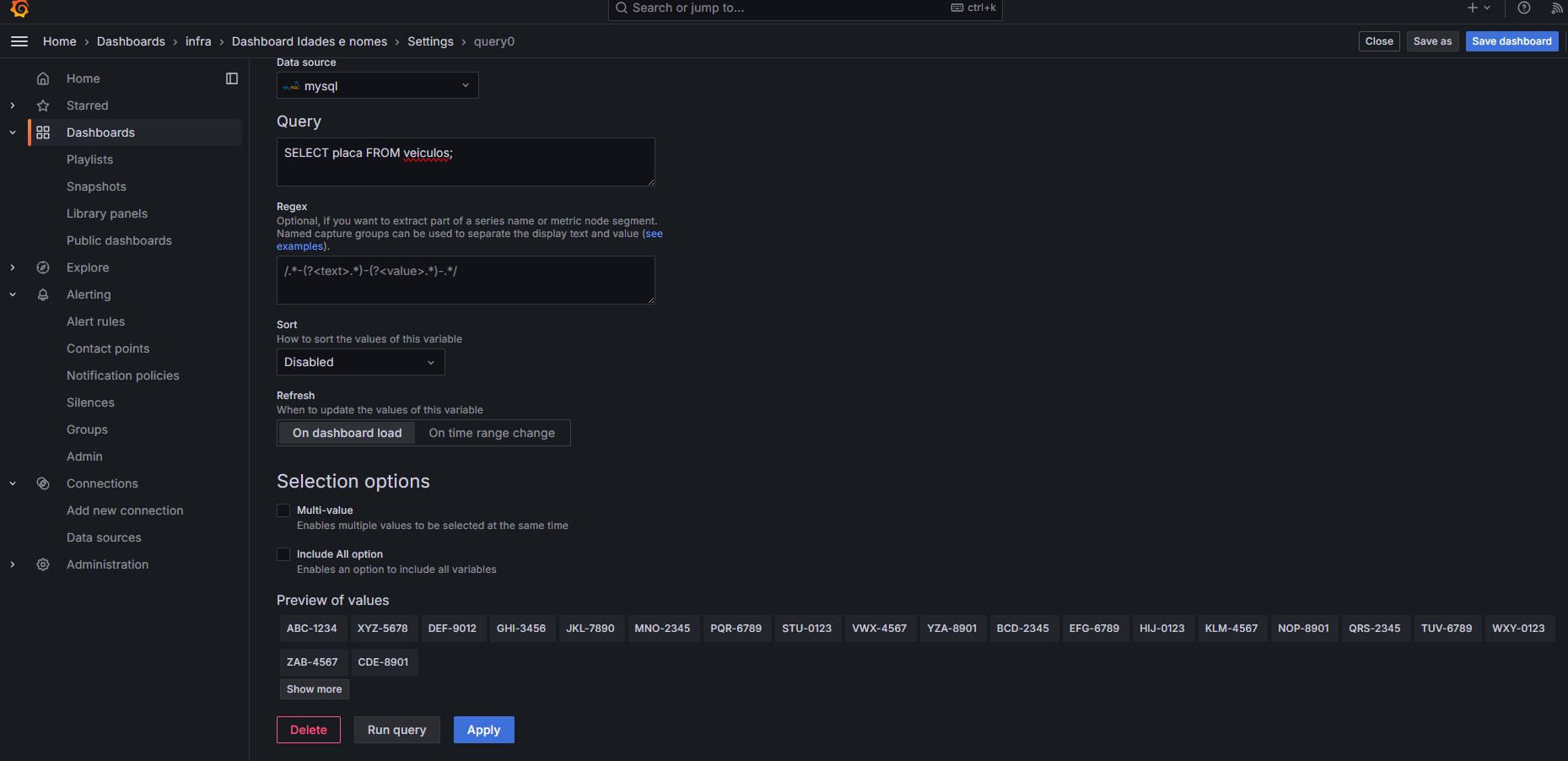Click the ABC-1234 preview value
This screenshot has width=1568, height=761.
(x=311, y=629)
